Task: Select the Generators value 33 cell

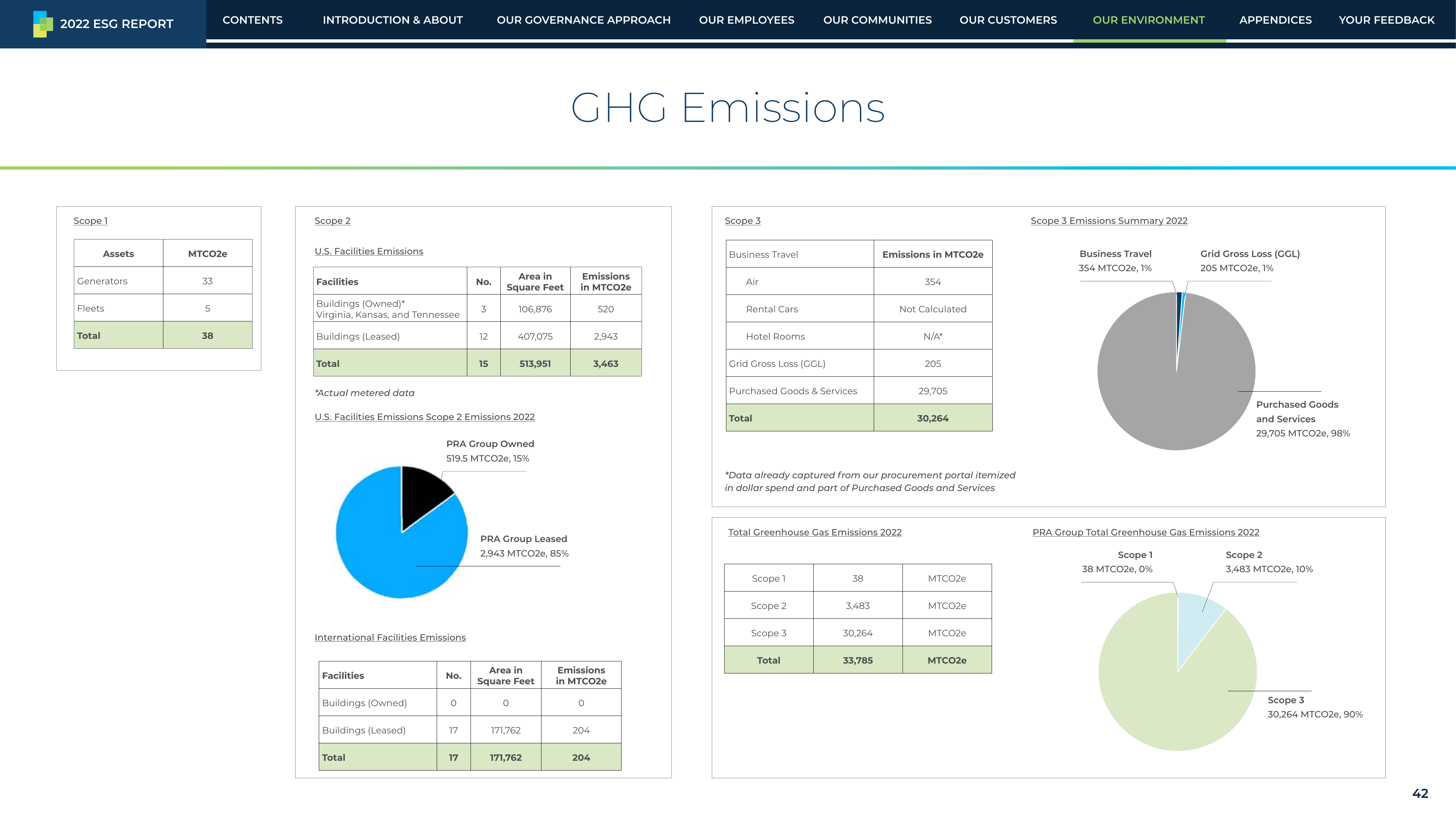Action: [x=207, y=280]
